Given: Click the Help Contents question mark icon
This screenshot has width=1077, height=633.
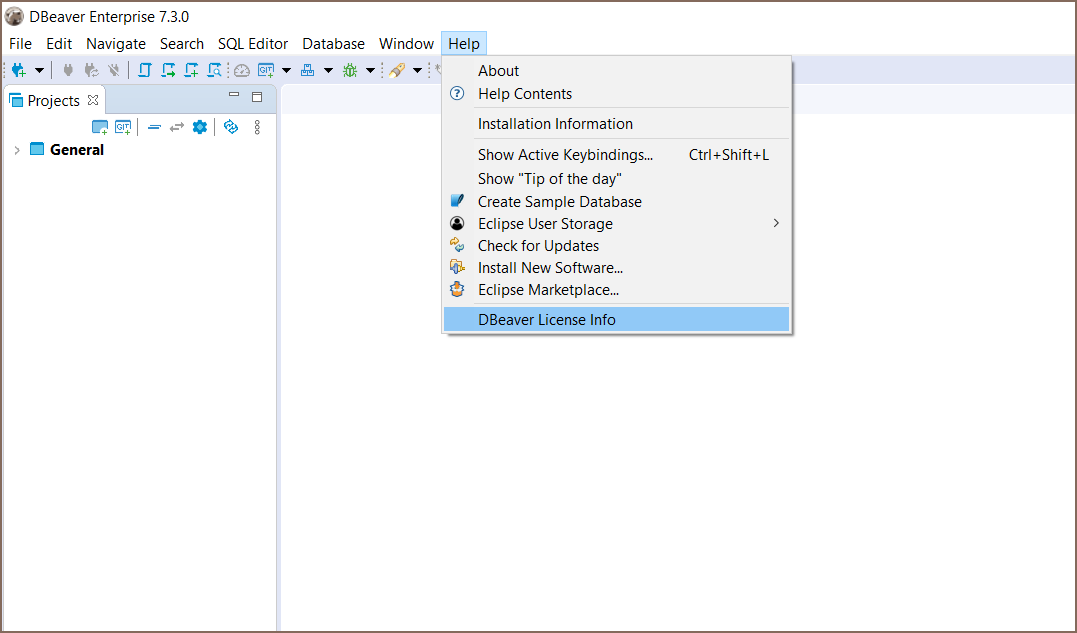Looking at the screenshot, I should tap(457, 93).
